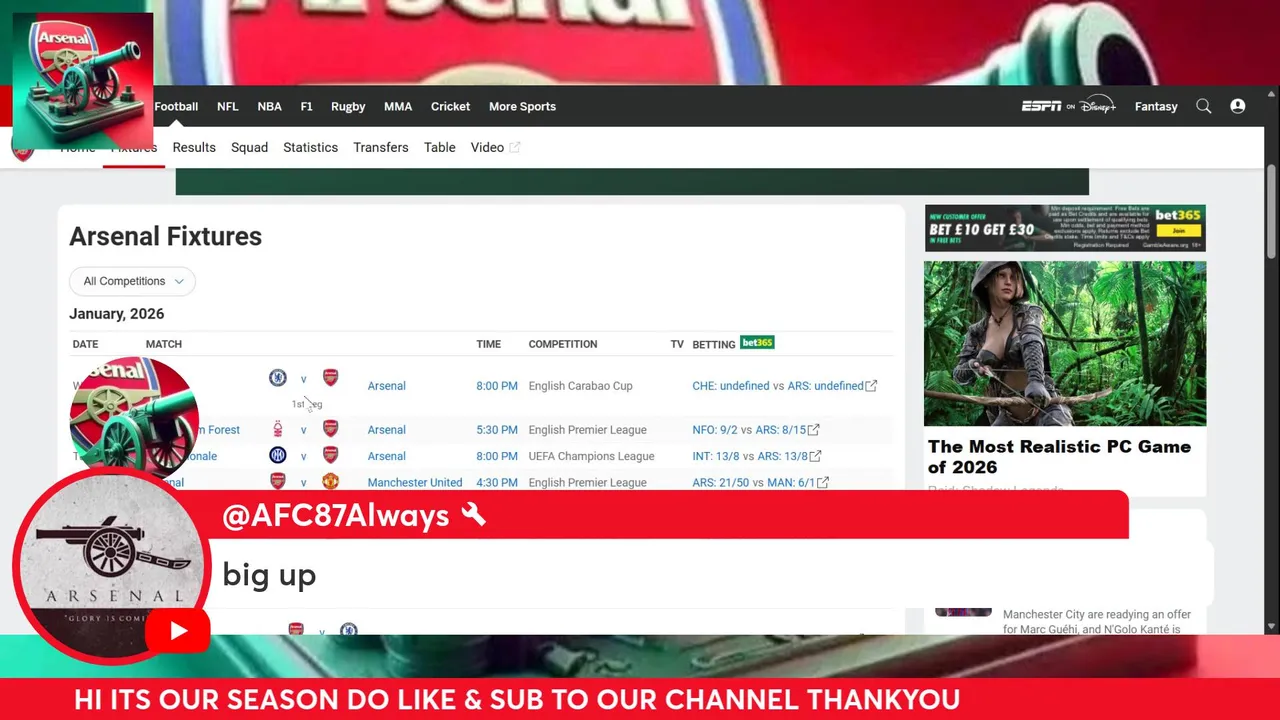Switch to the Transfers tab
Screen dimensions: 1280x720
380,147
